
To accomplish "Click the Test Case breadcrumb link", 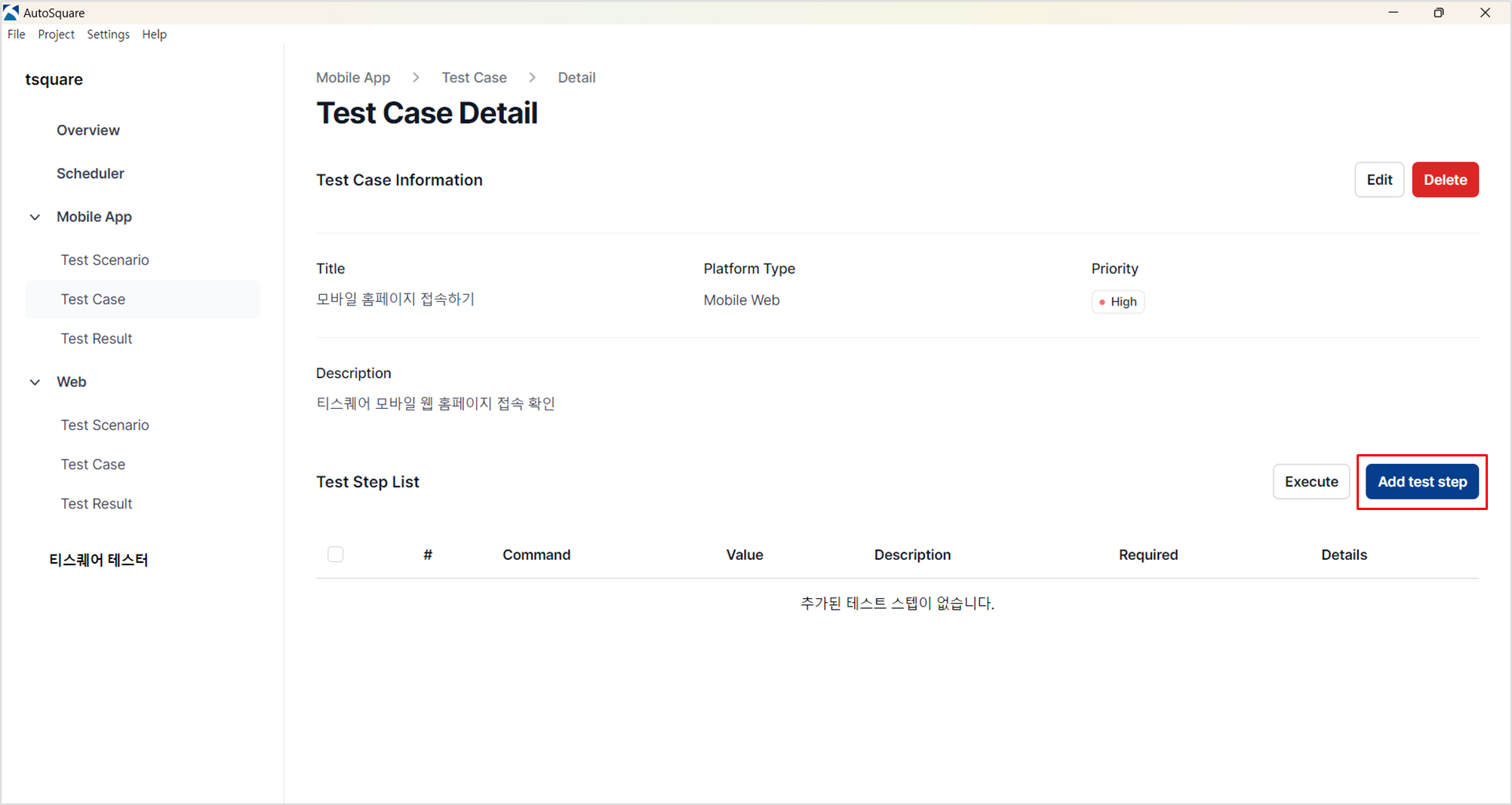I will (x=474, y=78).
